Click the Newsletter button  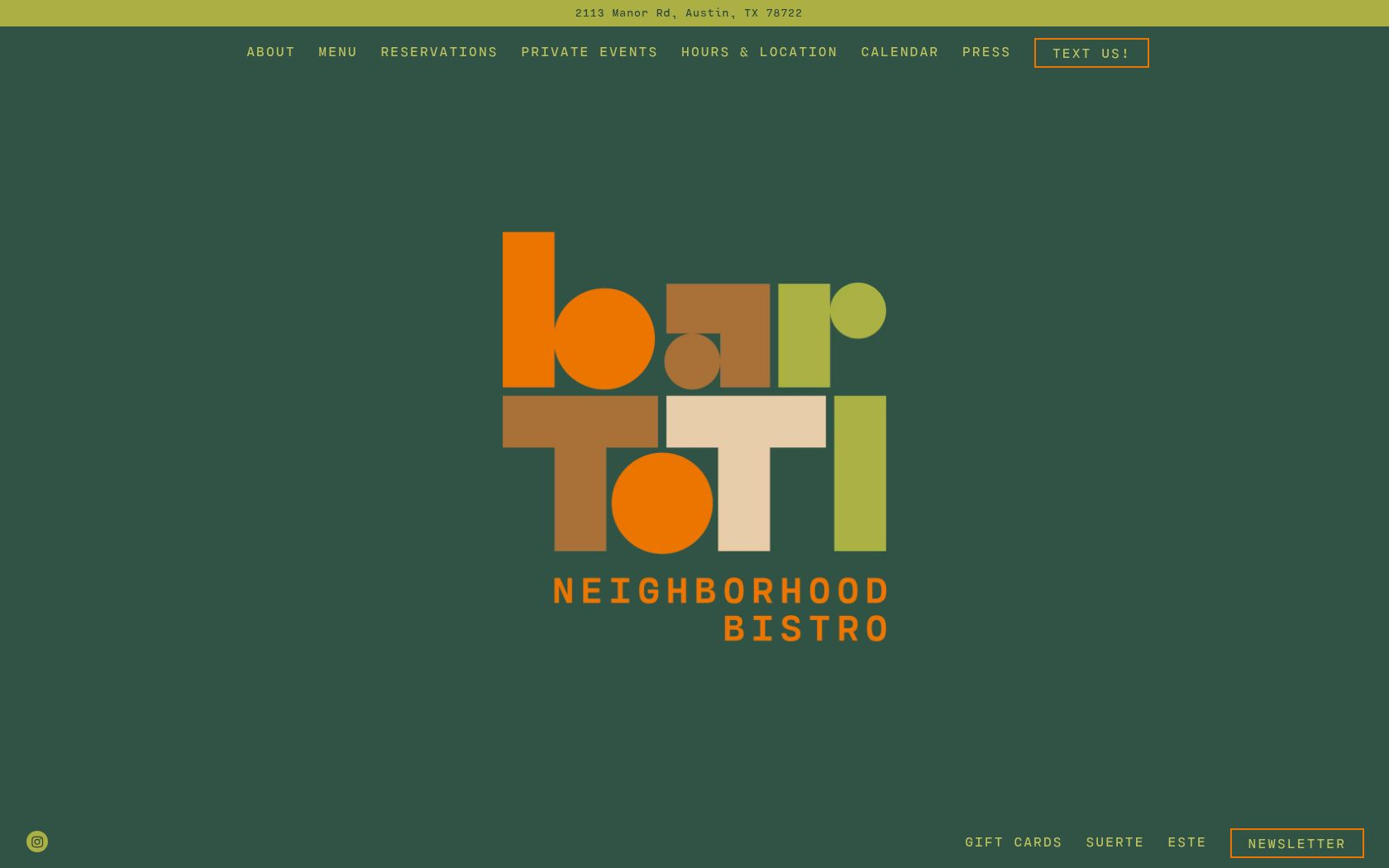[x=1296, y=843]
